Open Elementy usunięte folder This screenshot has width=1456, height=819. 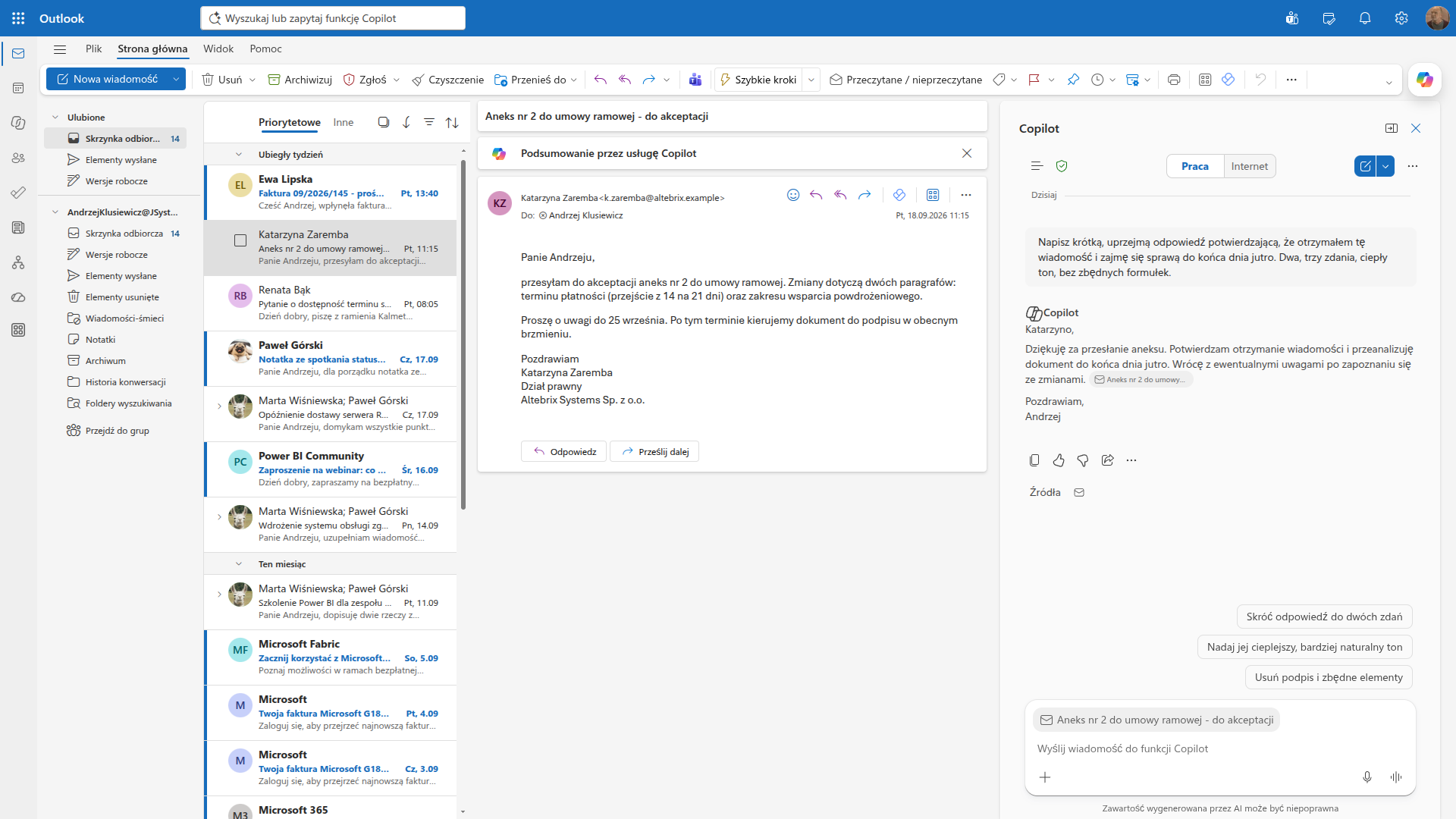[x=122, y=297]
